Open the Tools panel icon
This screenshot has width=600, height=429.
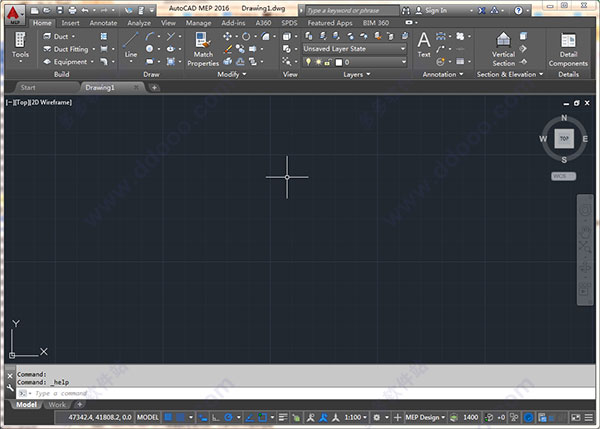coord(20,45)
